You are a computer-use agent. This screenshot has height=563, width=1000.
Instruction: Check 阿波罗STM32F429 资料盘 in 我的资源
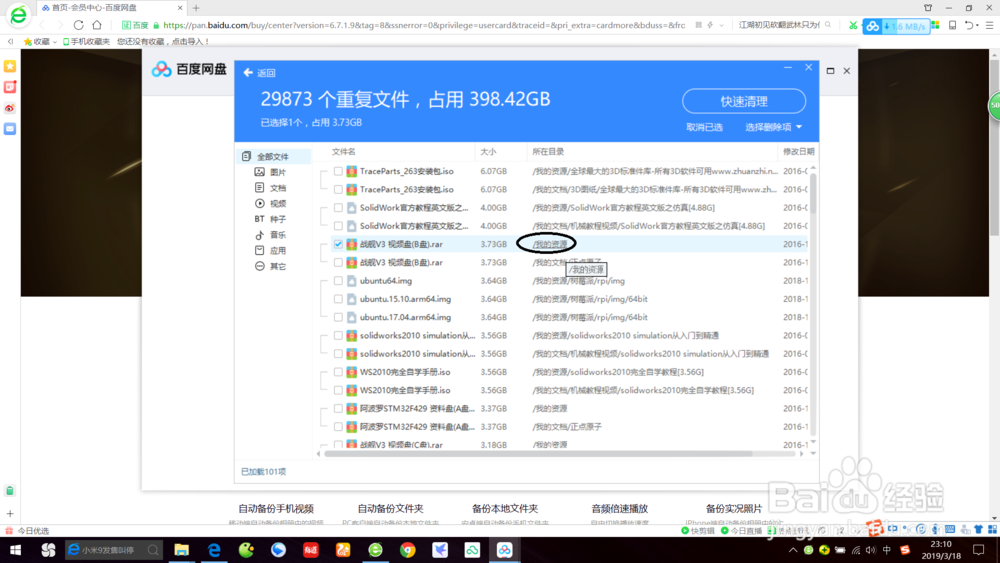[x=339, y=409]
